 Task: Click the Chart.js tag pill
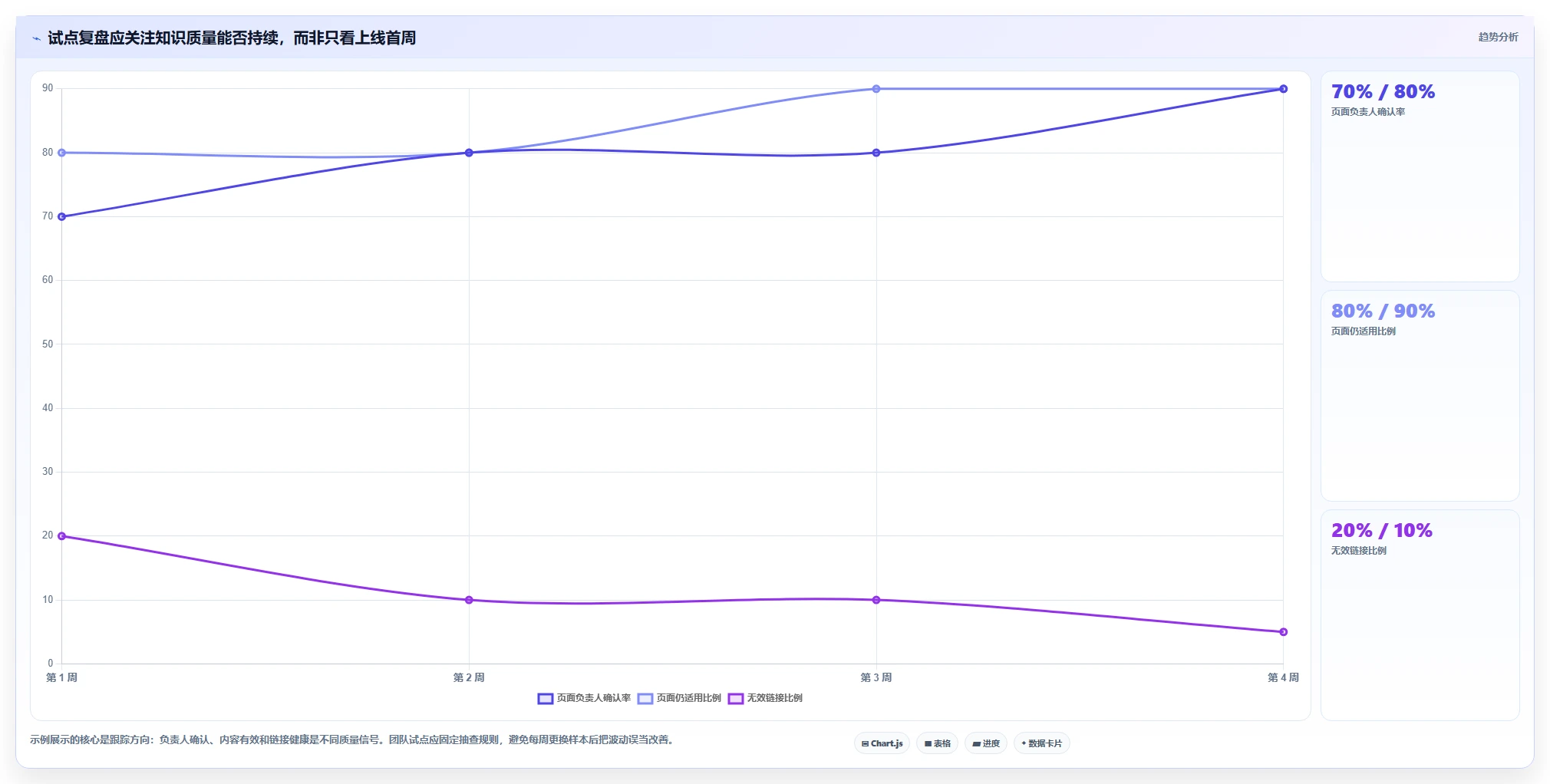[x=882, y=743]
